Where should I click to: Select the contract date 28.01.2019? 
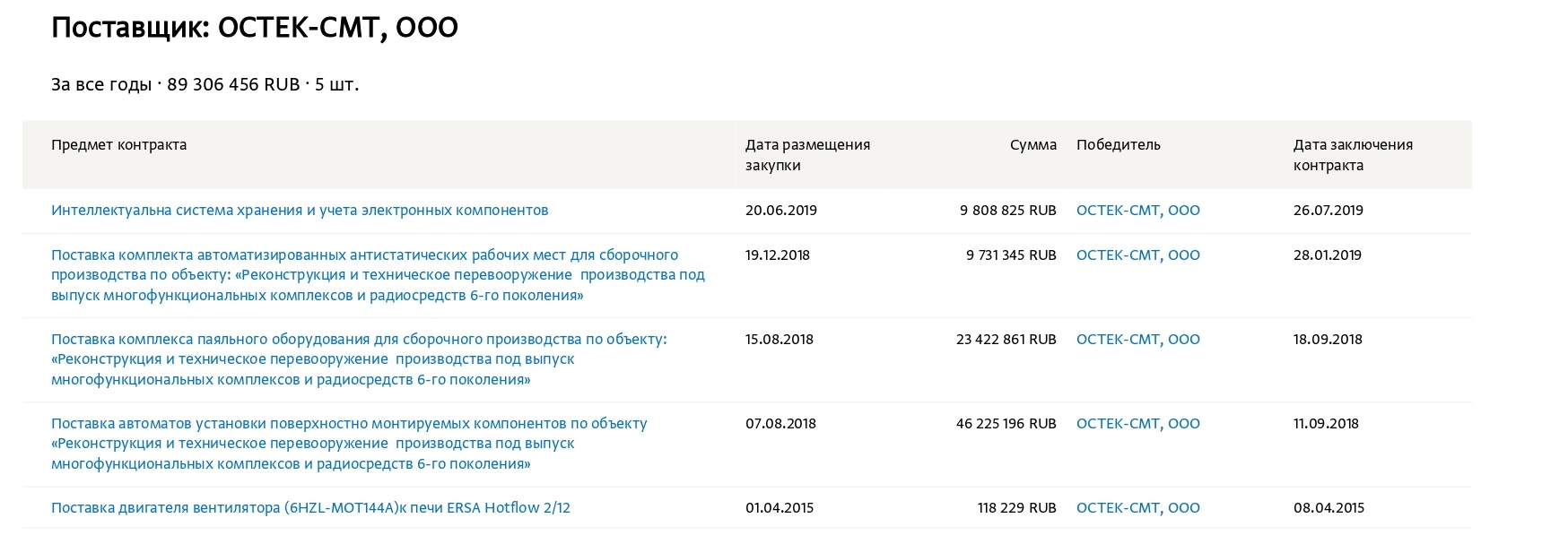point(1328,255)
